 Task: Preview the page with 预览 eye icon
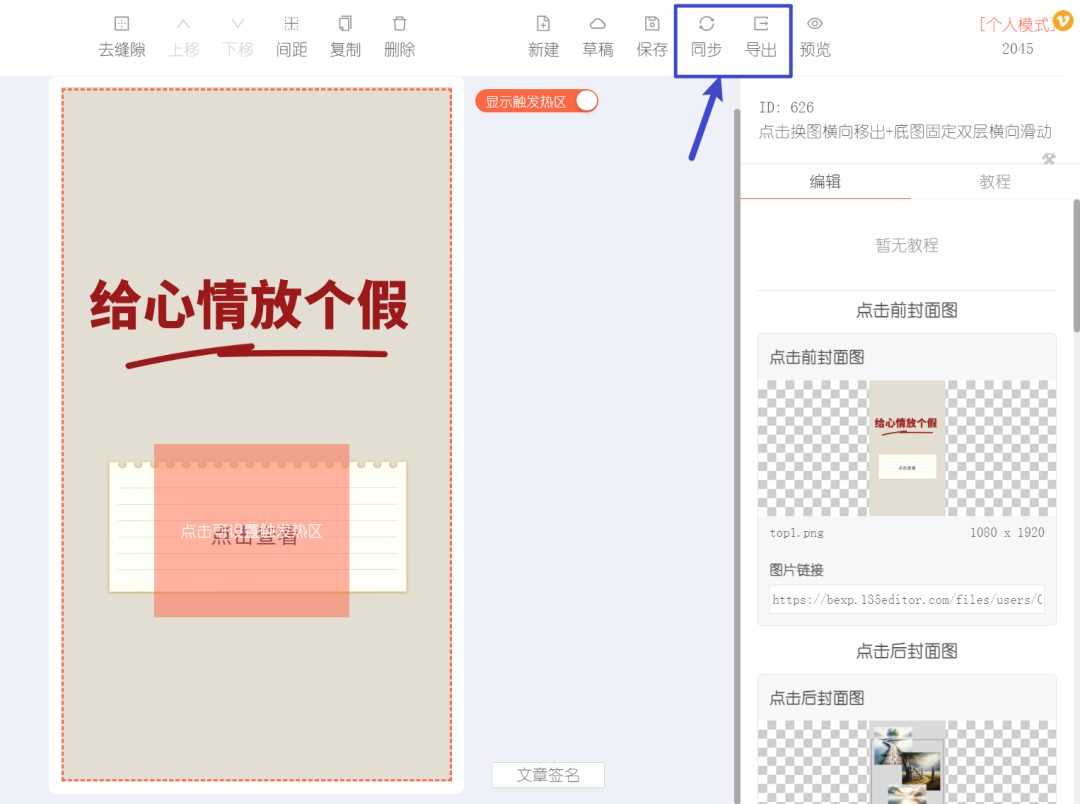[x=815, y=24]
